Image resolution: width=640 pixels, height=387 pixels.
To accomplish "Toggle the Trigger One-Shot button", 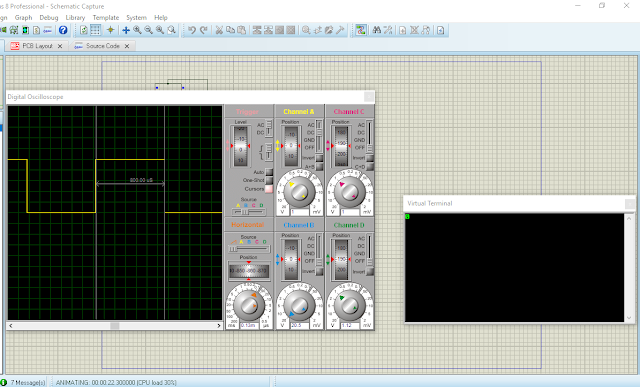I will [269, 180].
